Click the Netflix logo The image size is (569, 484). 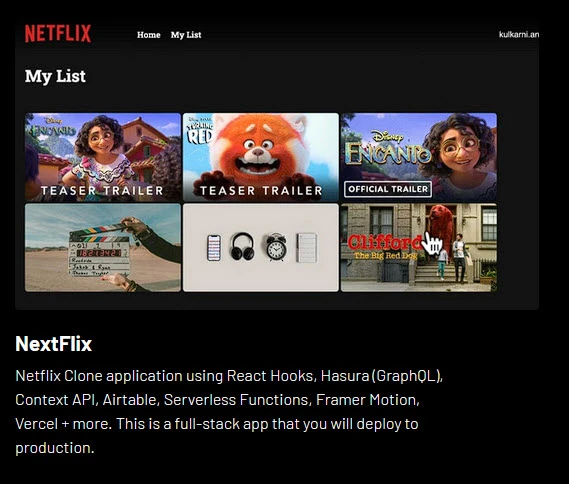(58, 34)
